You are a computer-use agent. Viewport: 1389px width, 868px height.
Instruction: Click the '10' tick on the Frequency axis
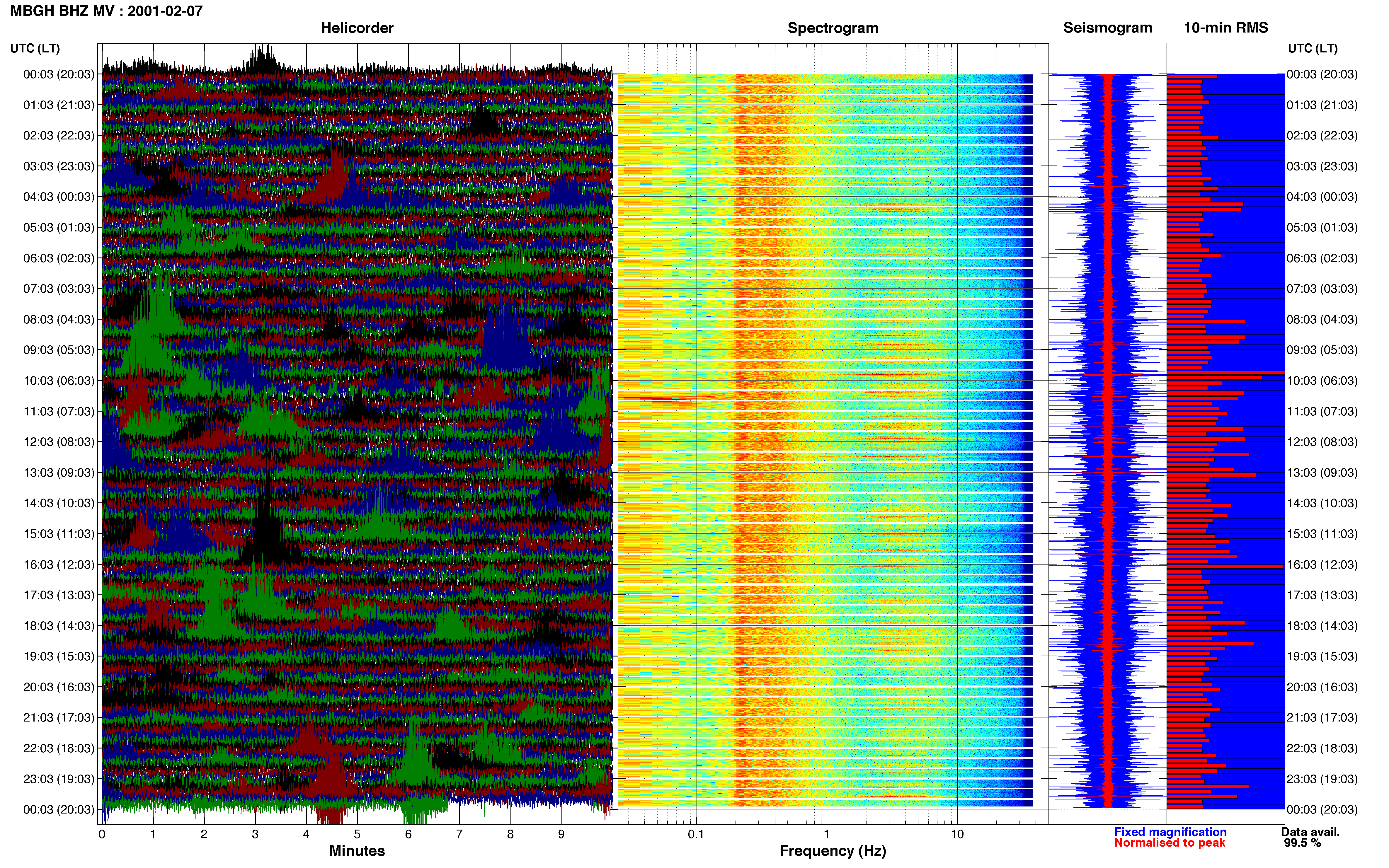957,834
